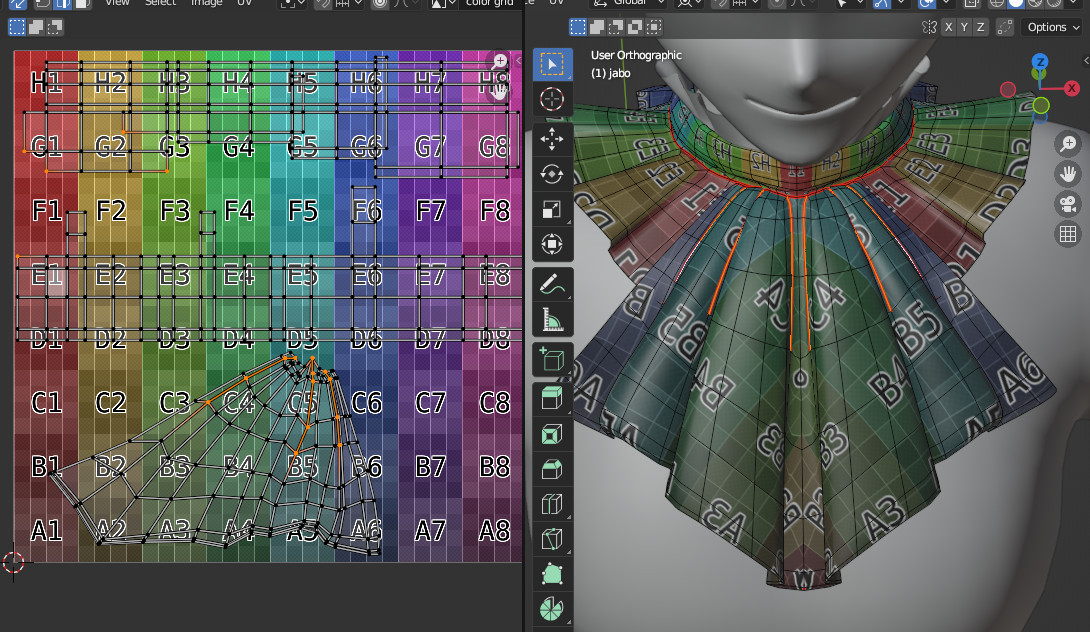
Task: Click the green Y axis circle on gizmo
Action: tap(1041, 105)
